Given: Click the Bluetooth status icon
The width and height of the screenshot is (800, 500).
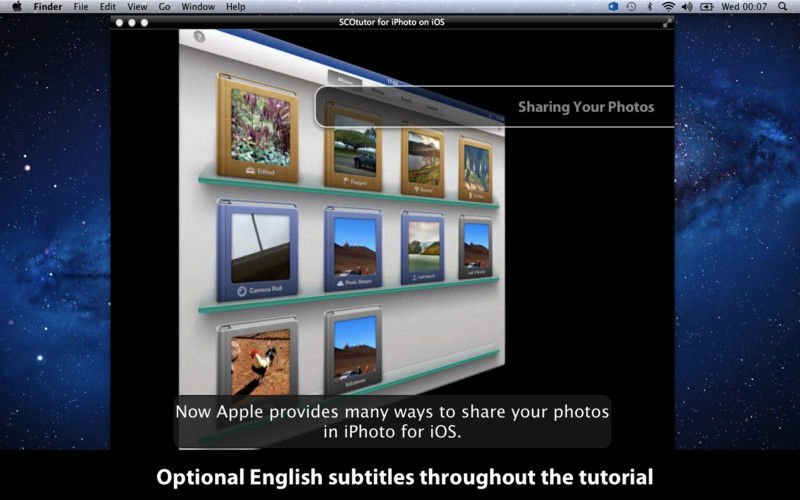Looking at the screenshot, I should tap(649, 7).
